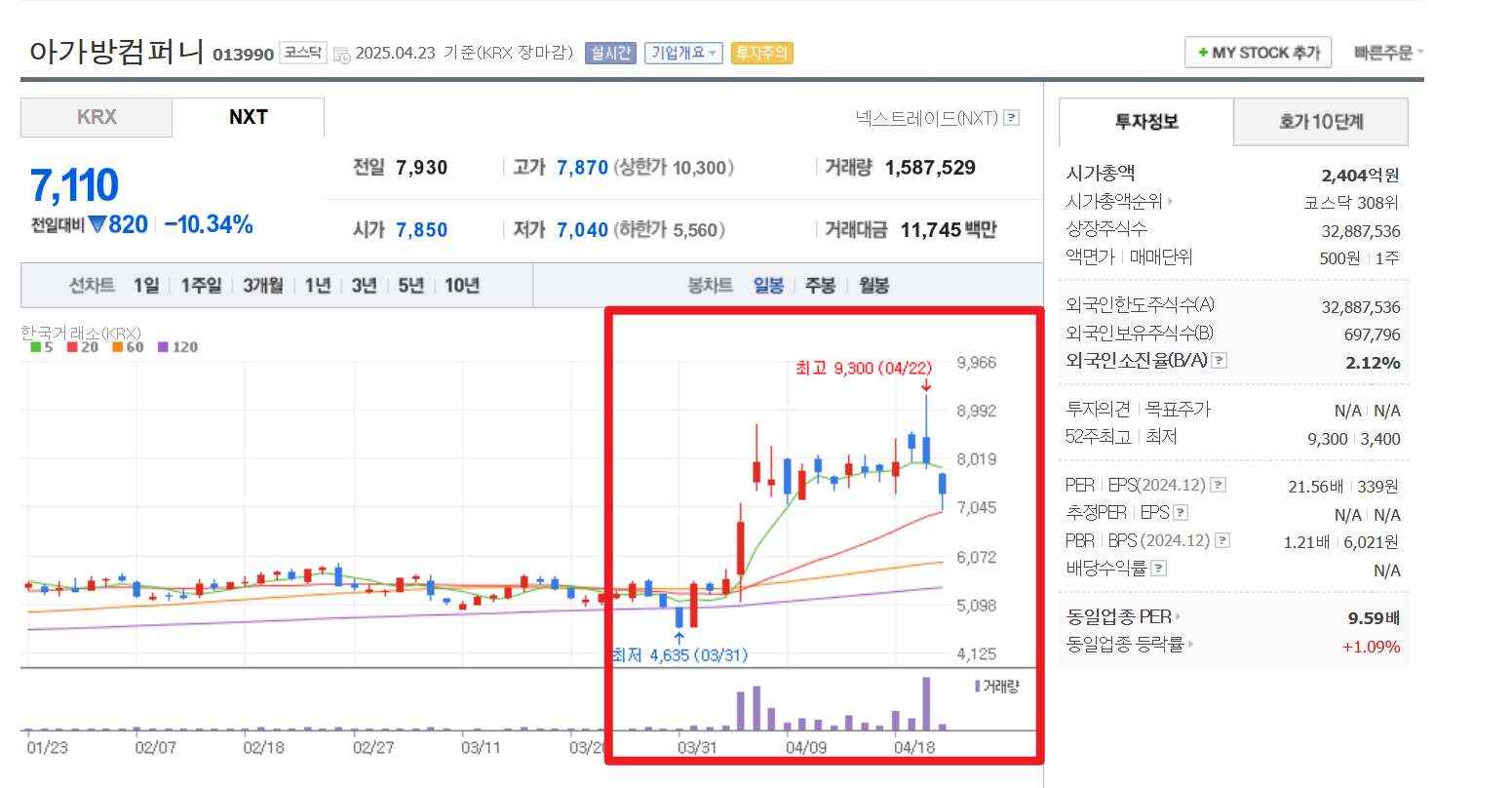
Task: Click the help icon beside 넥스트레이드(NXT)
Action: tap(1012, 118)
